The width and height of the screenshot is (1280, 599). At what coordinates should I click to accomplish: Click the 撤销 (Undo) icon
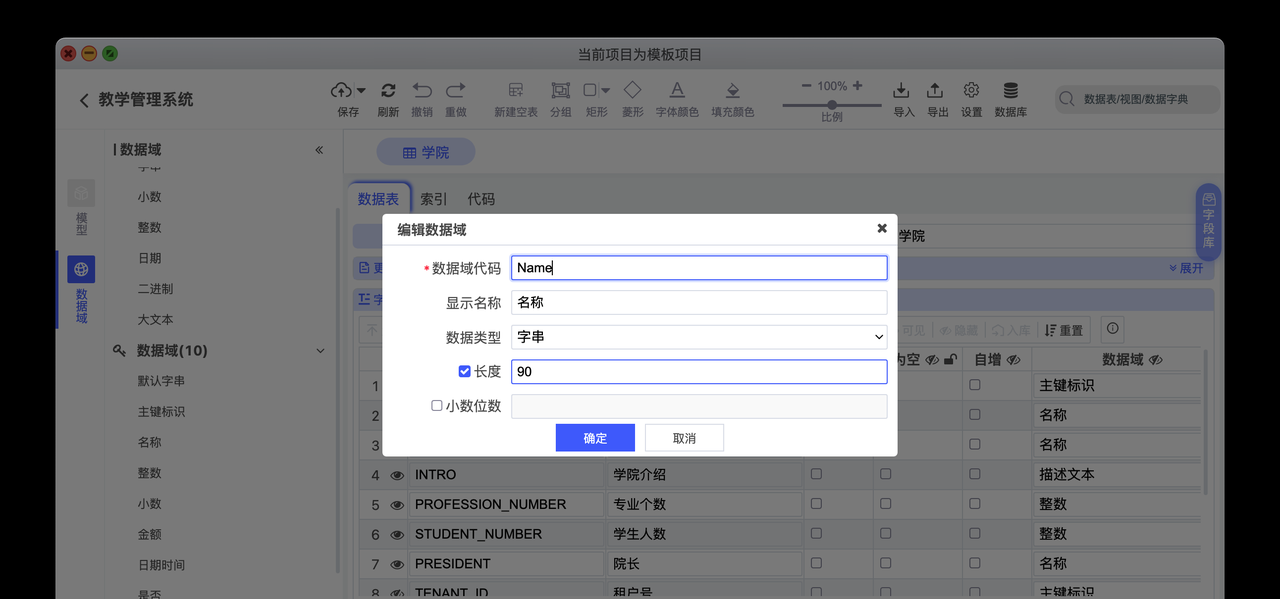[x=421, y=90]
